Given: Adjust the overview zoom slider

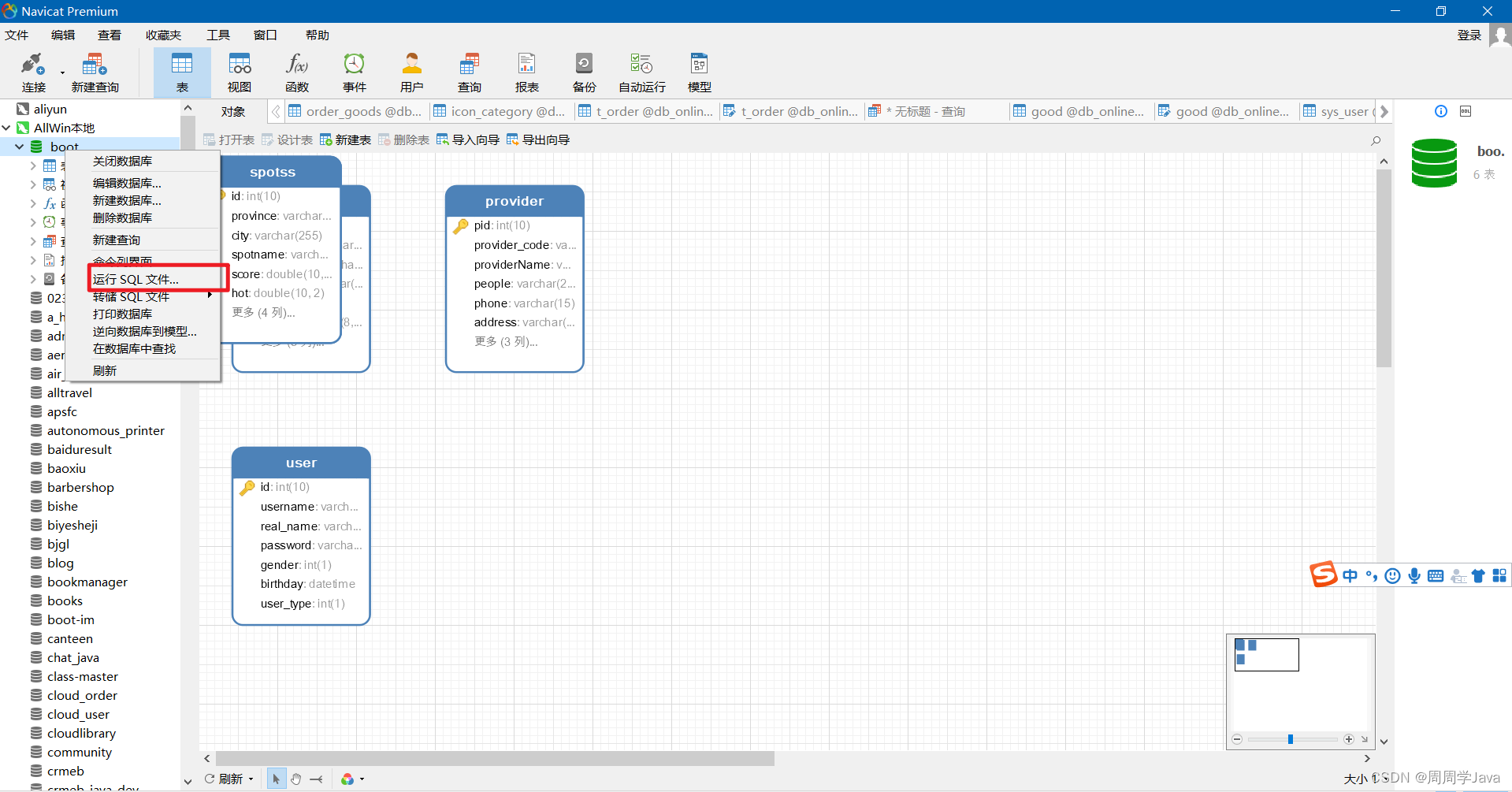Looking at the screenshot, I should pos(1291,739).
